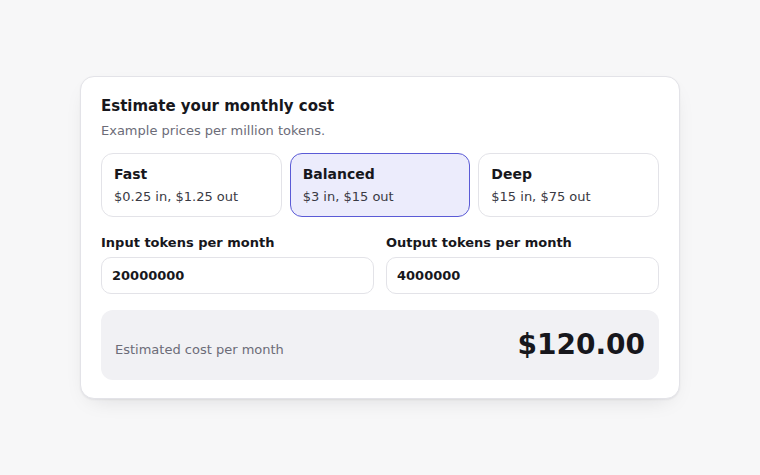Click the '$0.25 in, $1.25 out' price text
The width and height of the screenshot is (760, 475).
[176, 197]
